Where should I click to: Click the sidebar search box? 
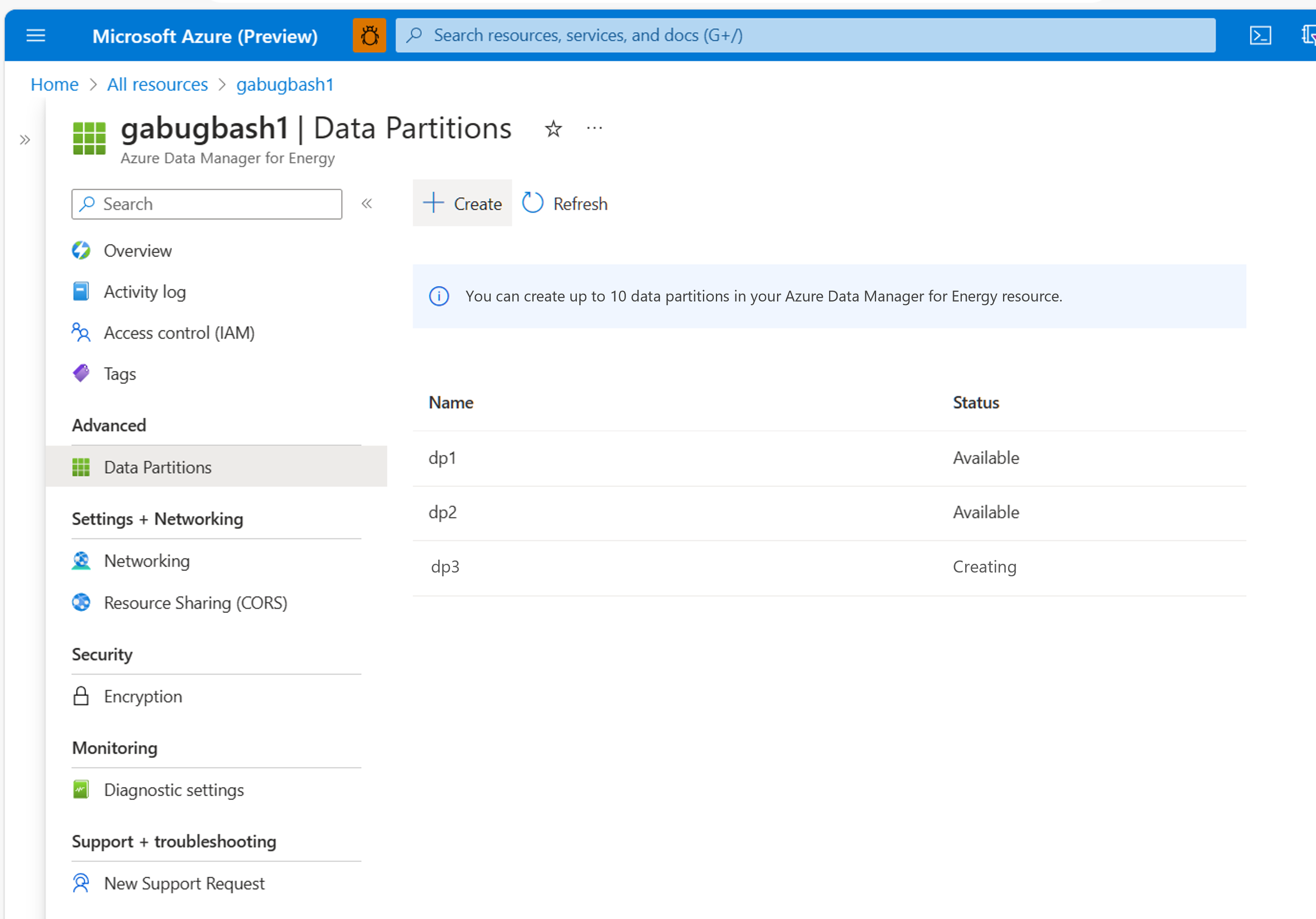coord(206,204)
